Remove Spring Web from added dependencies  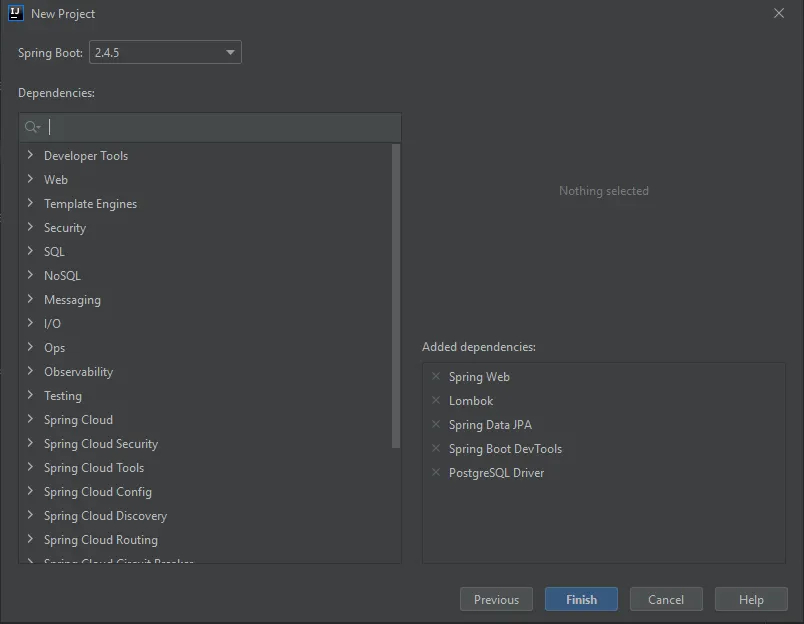point(436,376)
